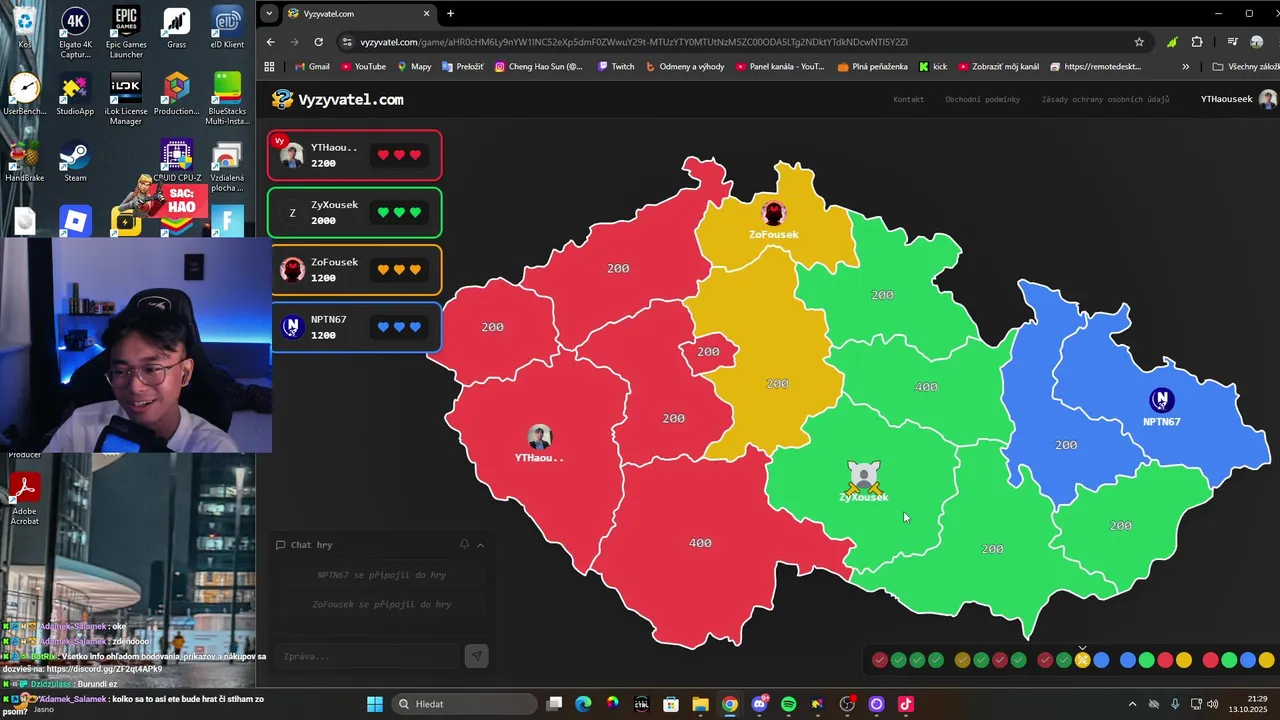Click the Vyzyvatel.com logo icon
Screen dimensions: 1280x720
point(283,99)
